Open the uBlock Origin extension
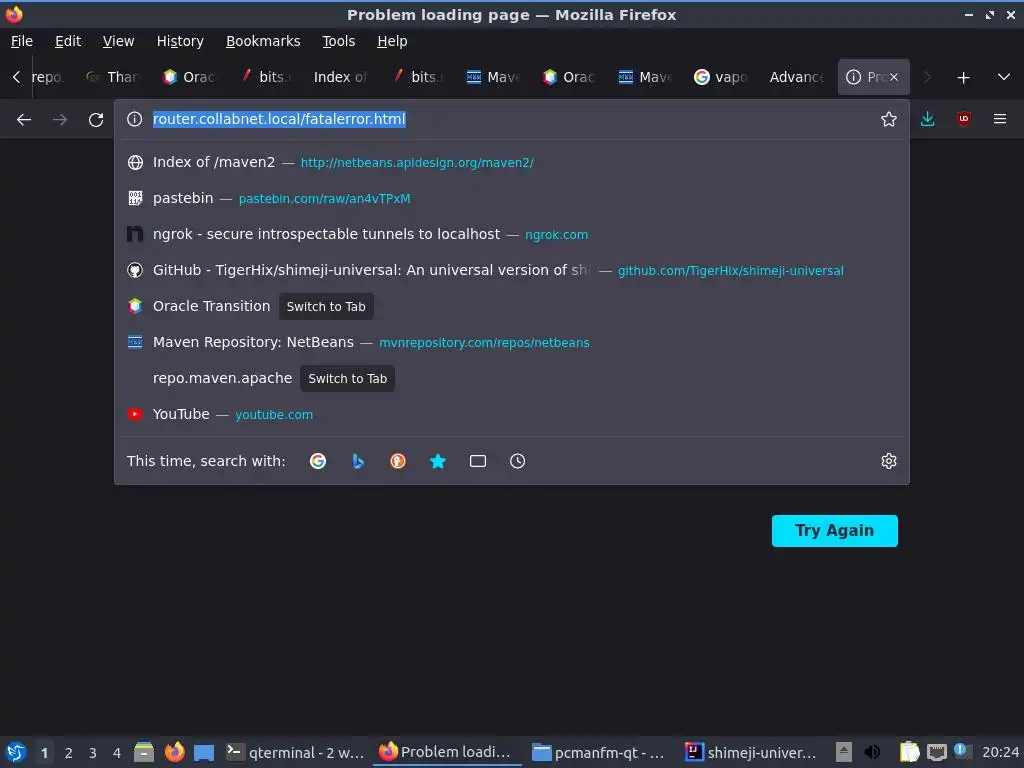Viewport: 1024px width, 768px height. tap(963, 119)
